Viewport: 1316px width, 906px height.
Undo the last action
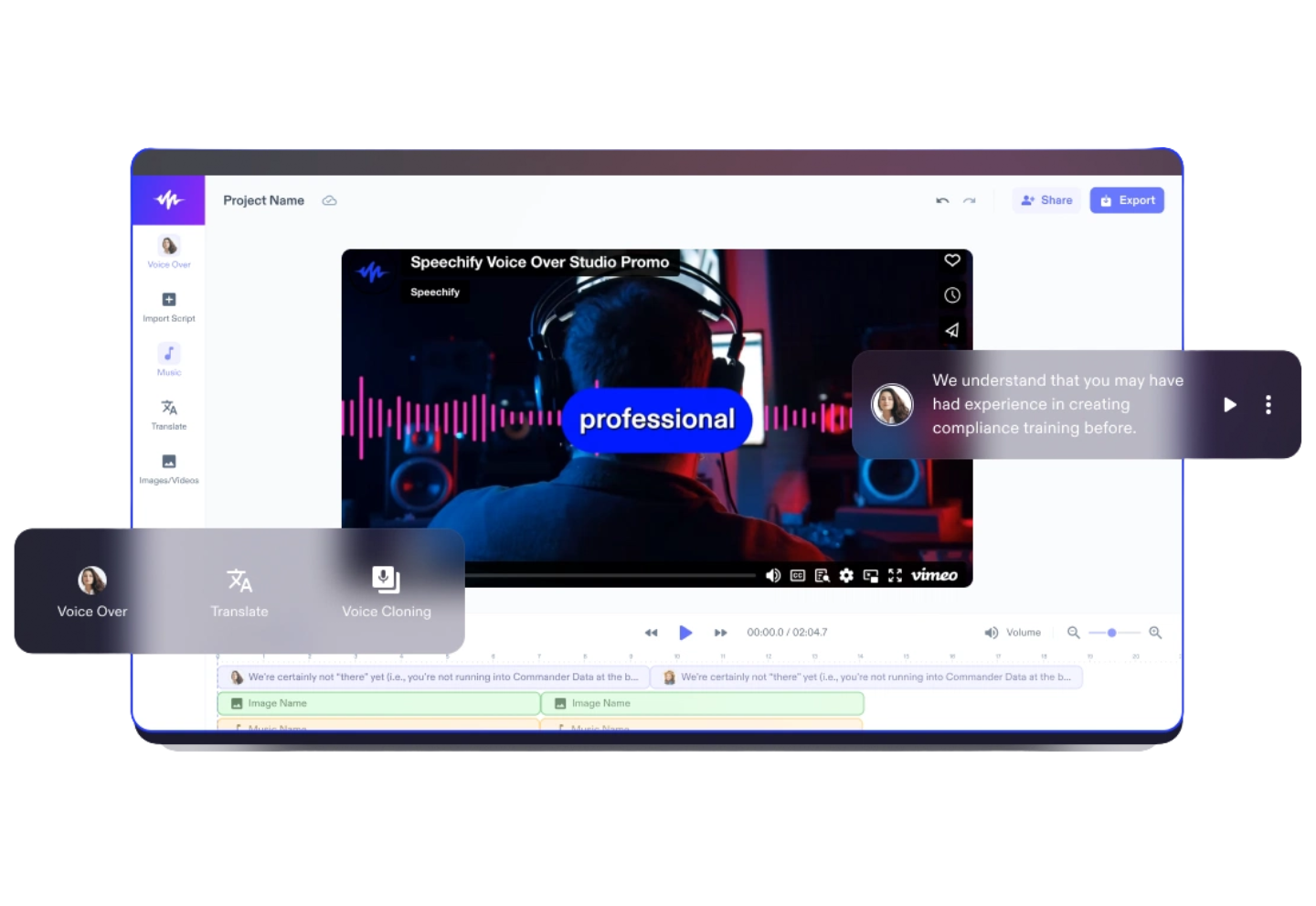point(942,200)
